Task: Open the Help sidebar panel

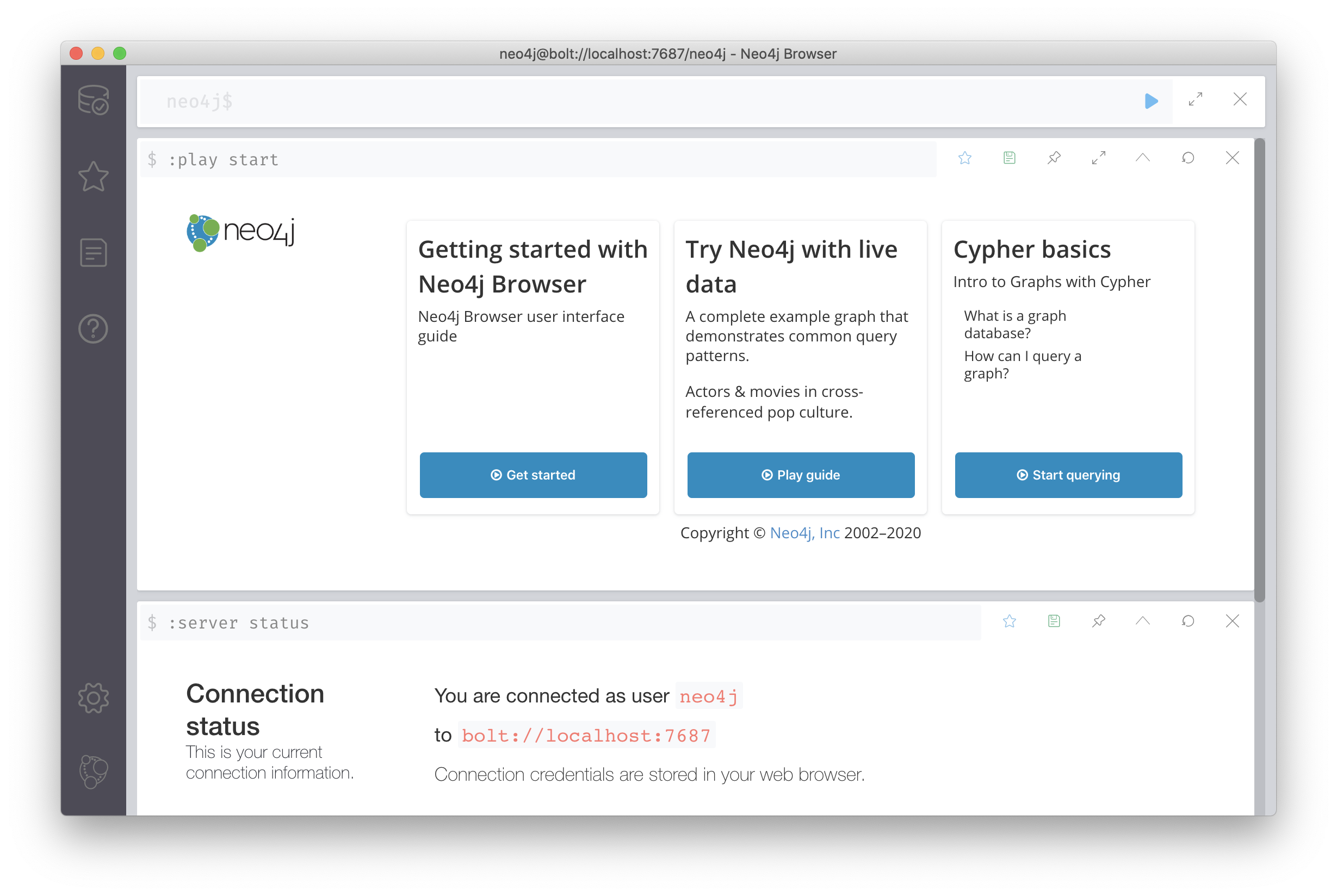Action: (93, 328)
